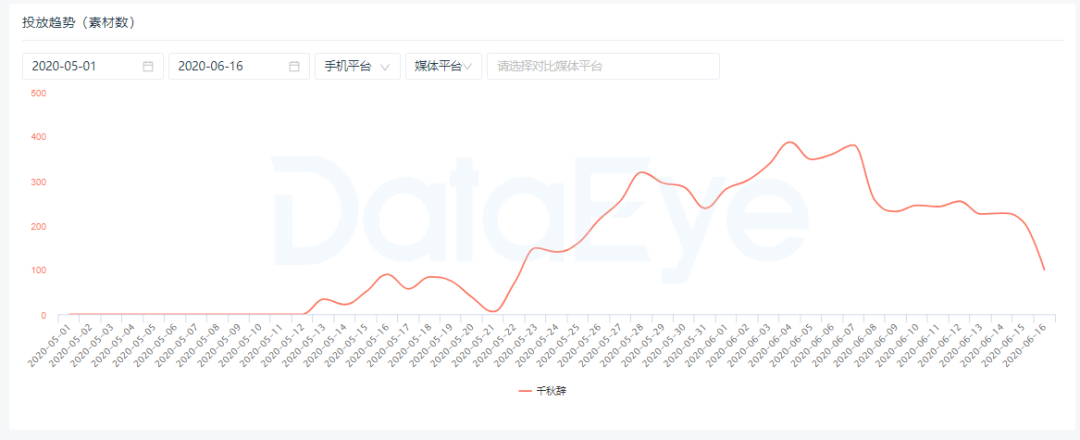The image size is (1080, 440).
Task: Toggle the 千秋辞 series legend label
Action: (x=552, y=391)
